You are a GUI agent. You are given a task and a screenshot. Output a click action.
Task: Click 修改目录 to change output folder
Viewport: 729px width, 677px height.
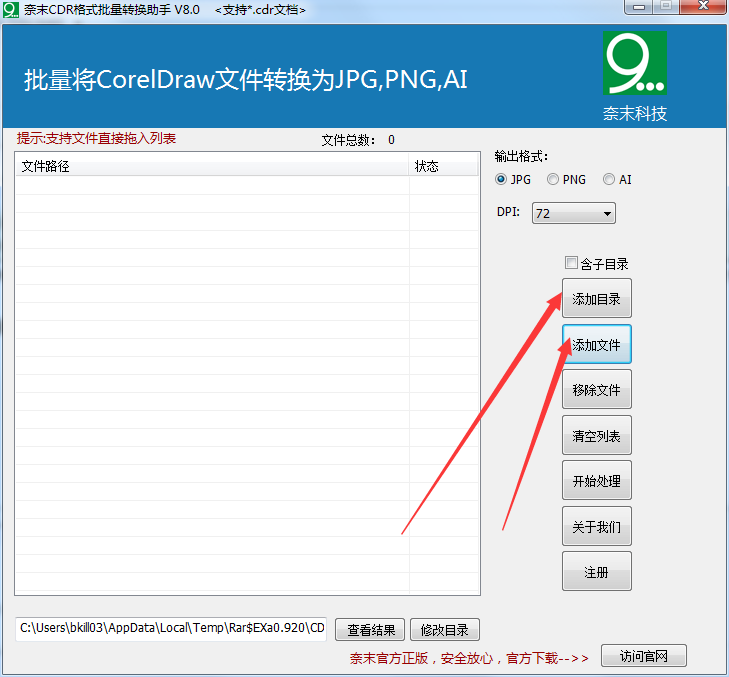444,630
